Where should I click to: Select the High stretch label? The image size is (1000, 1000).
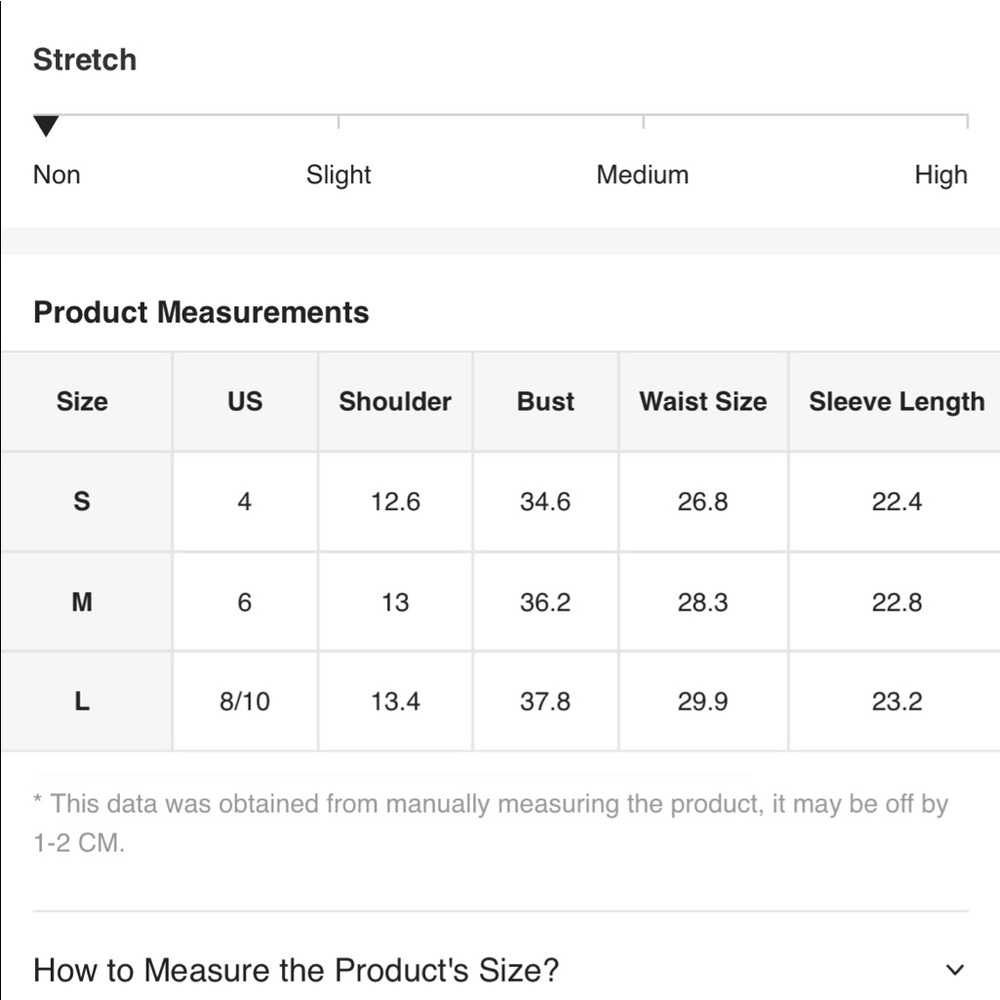(941, 175)
